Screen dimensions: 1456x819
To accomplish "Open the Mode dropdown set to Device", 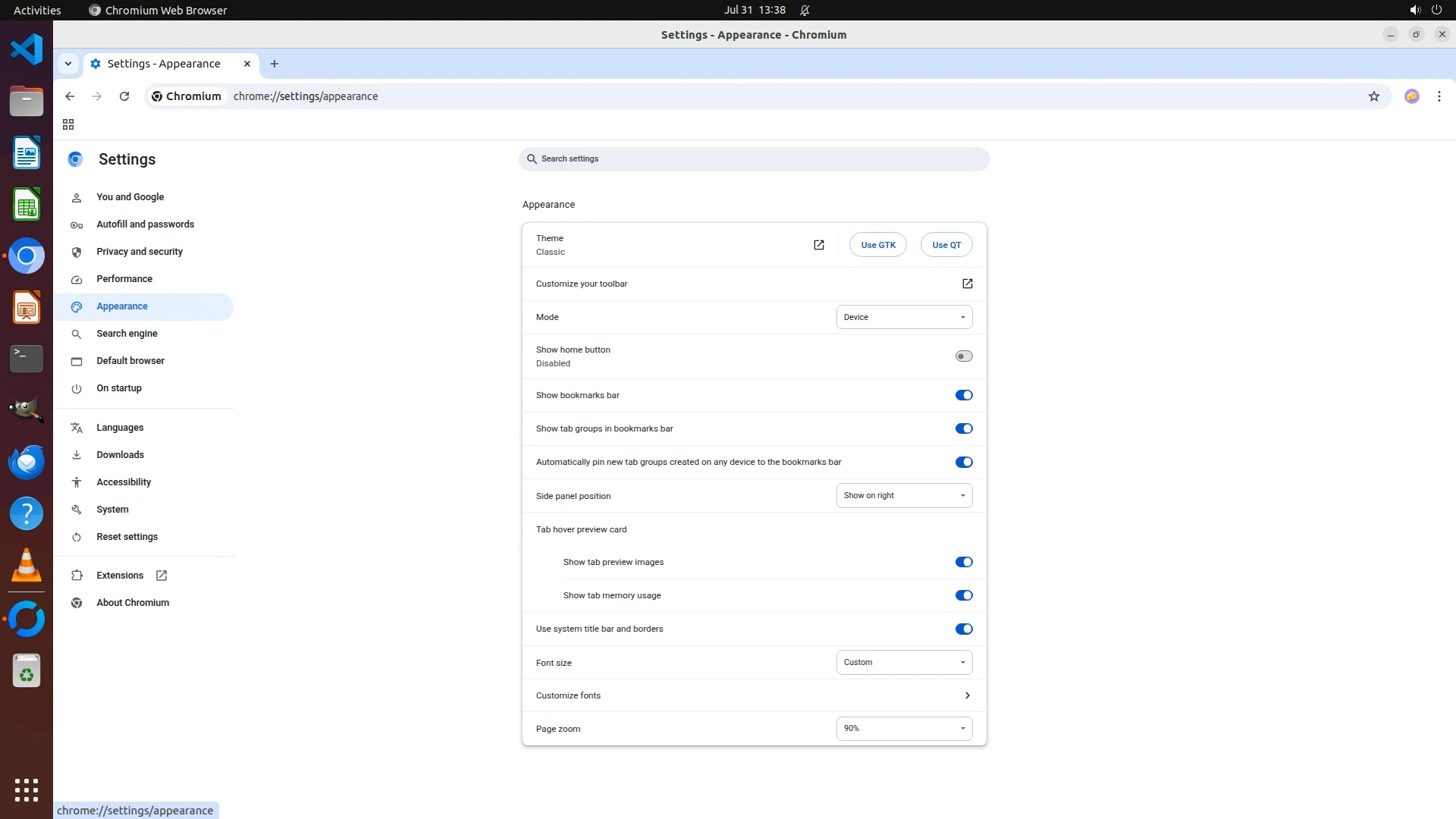I will pos(903,317).
